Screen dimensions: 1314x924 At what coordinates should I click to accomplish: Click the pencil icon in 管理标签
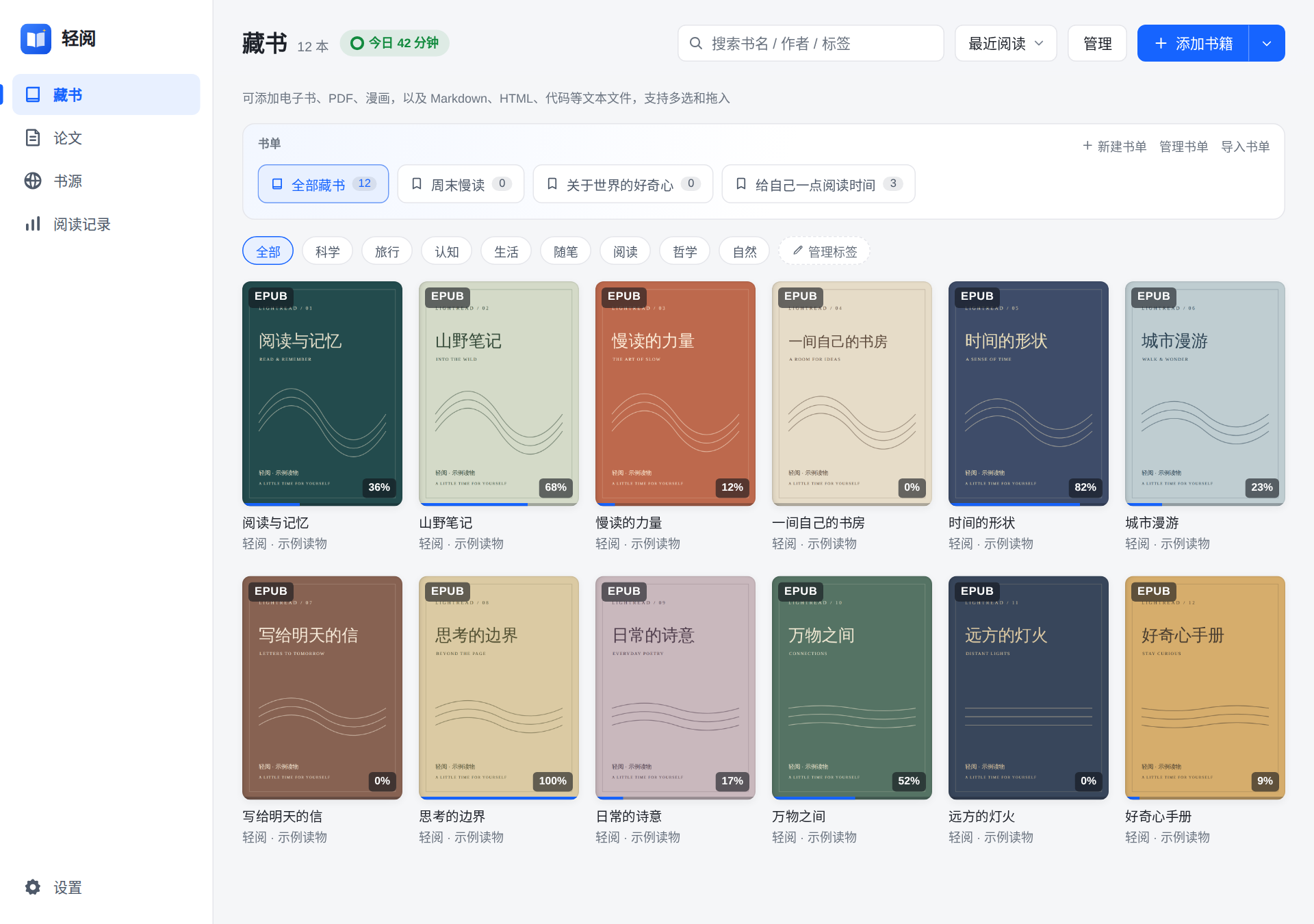797,251
